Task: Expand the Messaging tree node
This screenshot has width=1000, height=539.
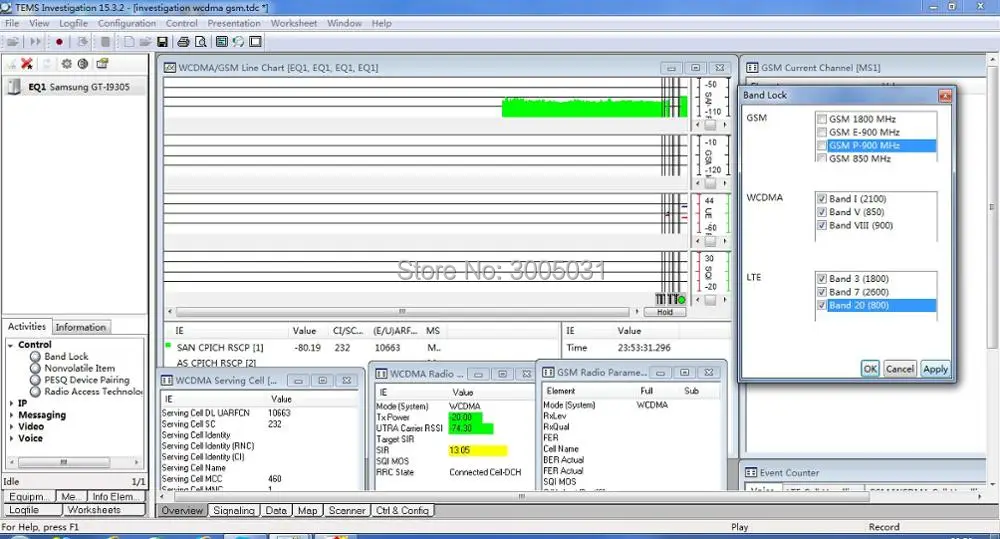Action: (11, 415)
